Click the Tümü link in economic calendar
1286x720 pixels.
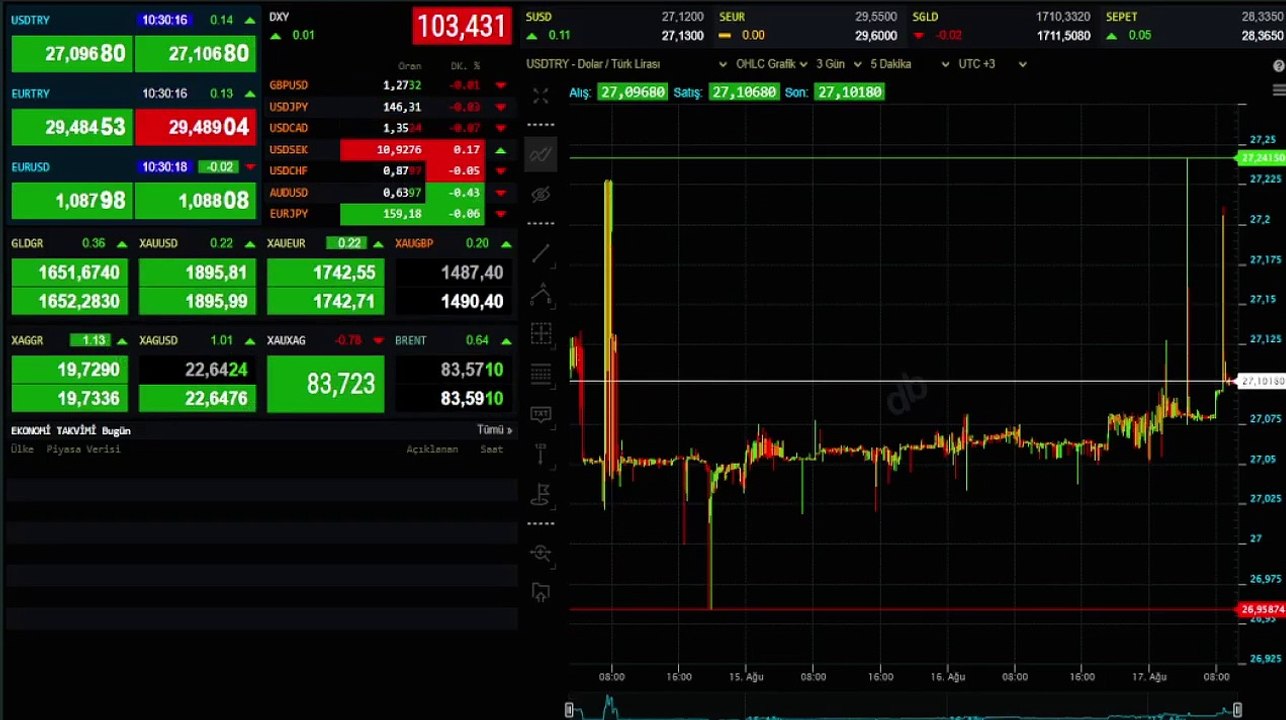coord(494,430)
